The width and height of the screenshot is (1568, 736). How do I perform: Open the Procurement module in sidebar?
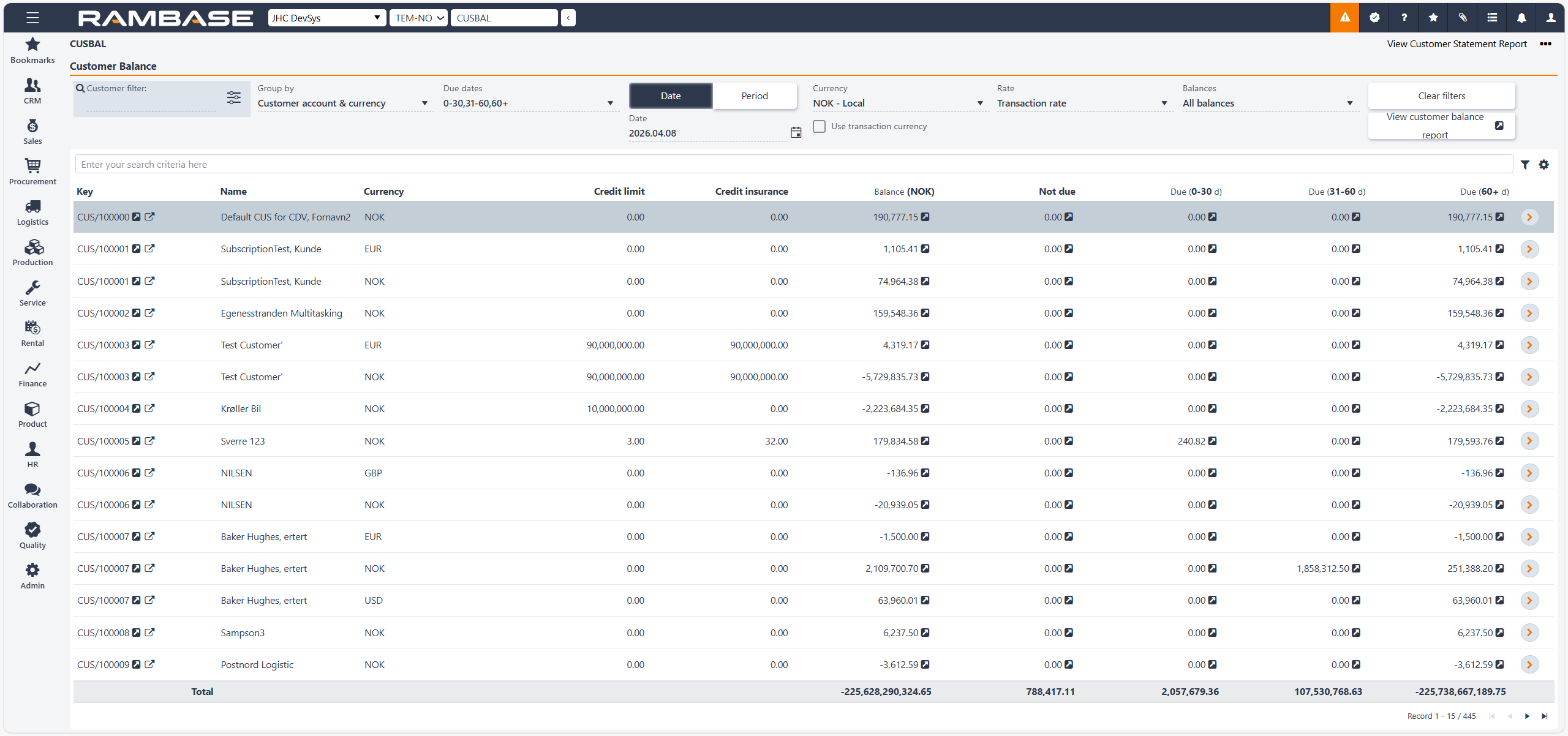[x=32, y=171]
